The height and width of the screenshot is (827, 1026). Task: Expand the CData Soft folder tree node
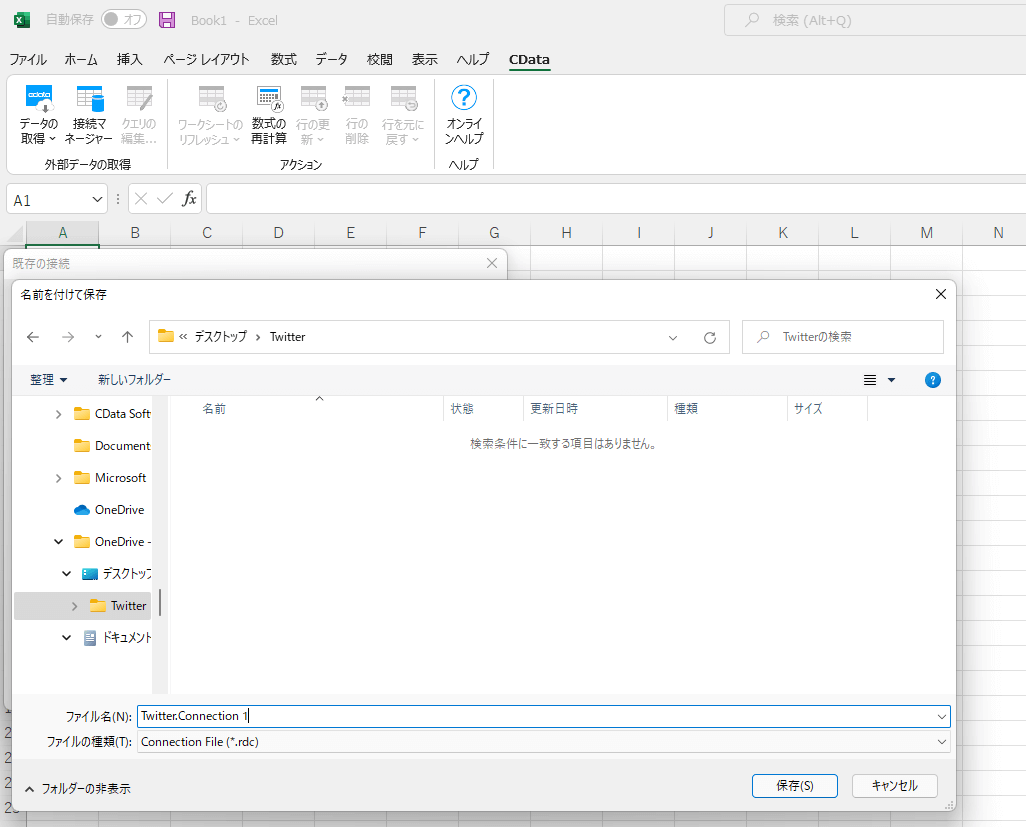[x=59, y=414]
